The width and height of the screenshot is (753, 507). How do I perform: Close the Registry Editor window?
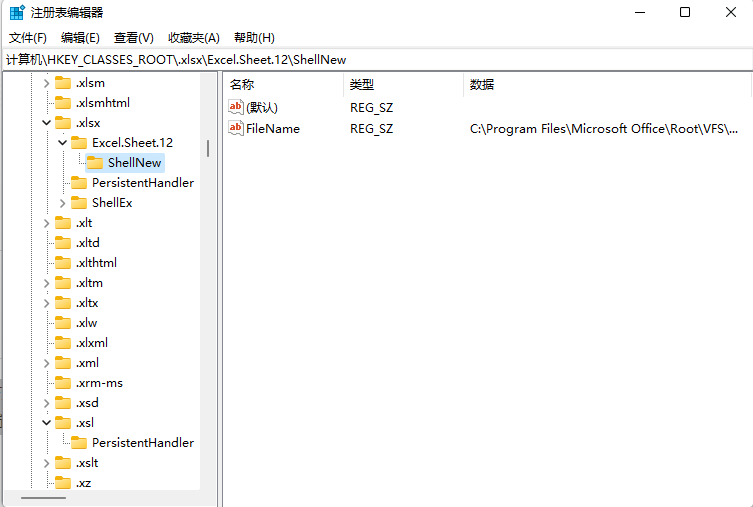pos(730,12)
